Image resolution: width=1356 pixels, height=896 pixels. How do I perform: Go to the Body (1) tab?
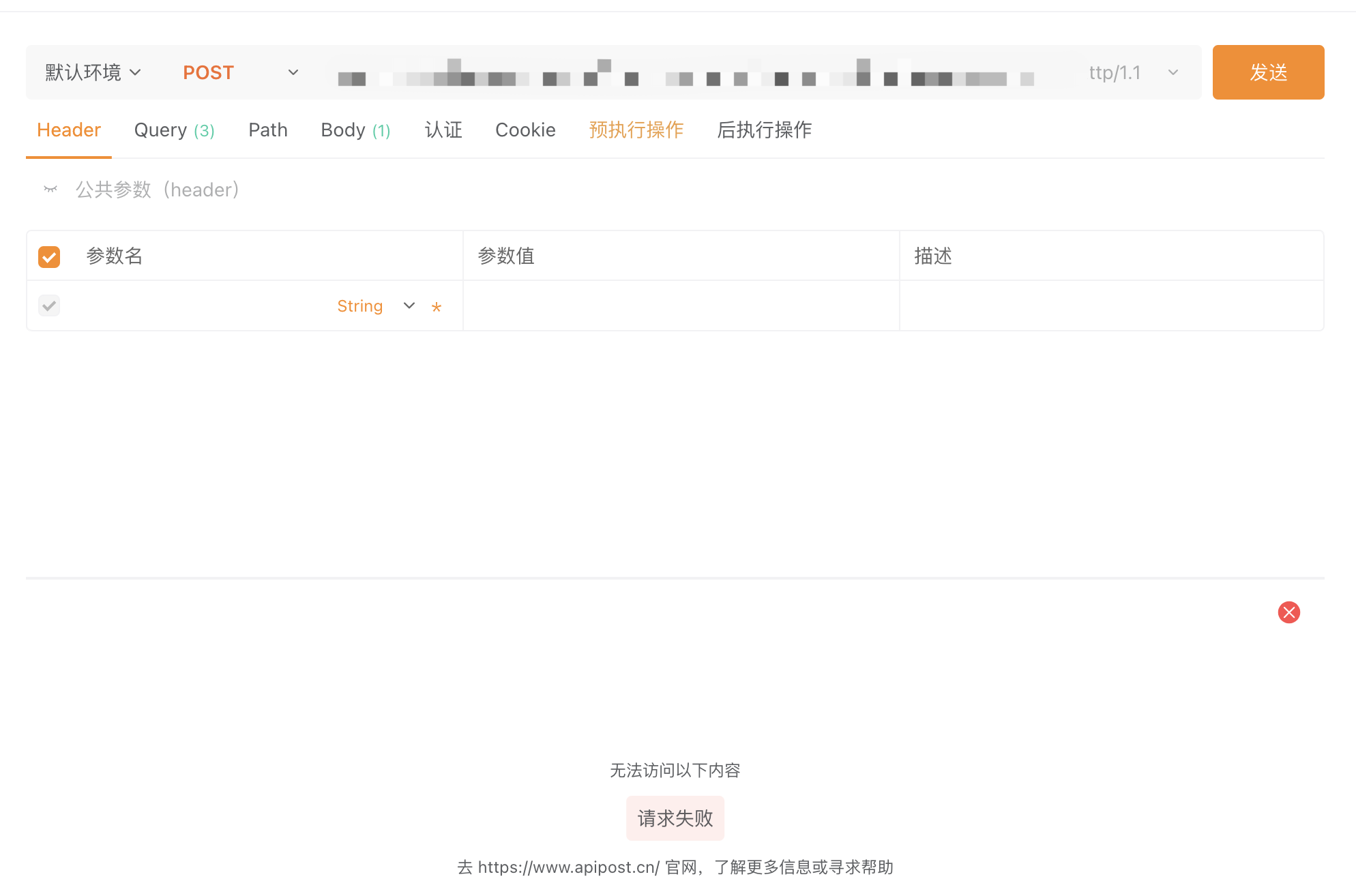click(355, 130)
